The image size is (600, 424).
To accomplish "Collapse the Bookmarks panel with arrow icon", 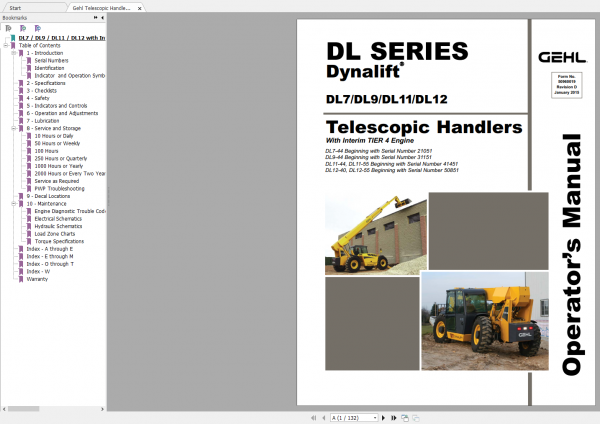I will (x=103, y=18).
